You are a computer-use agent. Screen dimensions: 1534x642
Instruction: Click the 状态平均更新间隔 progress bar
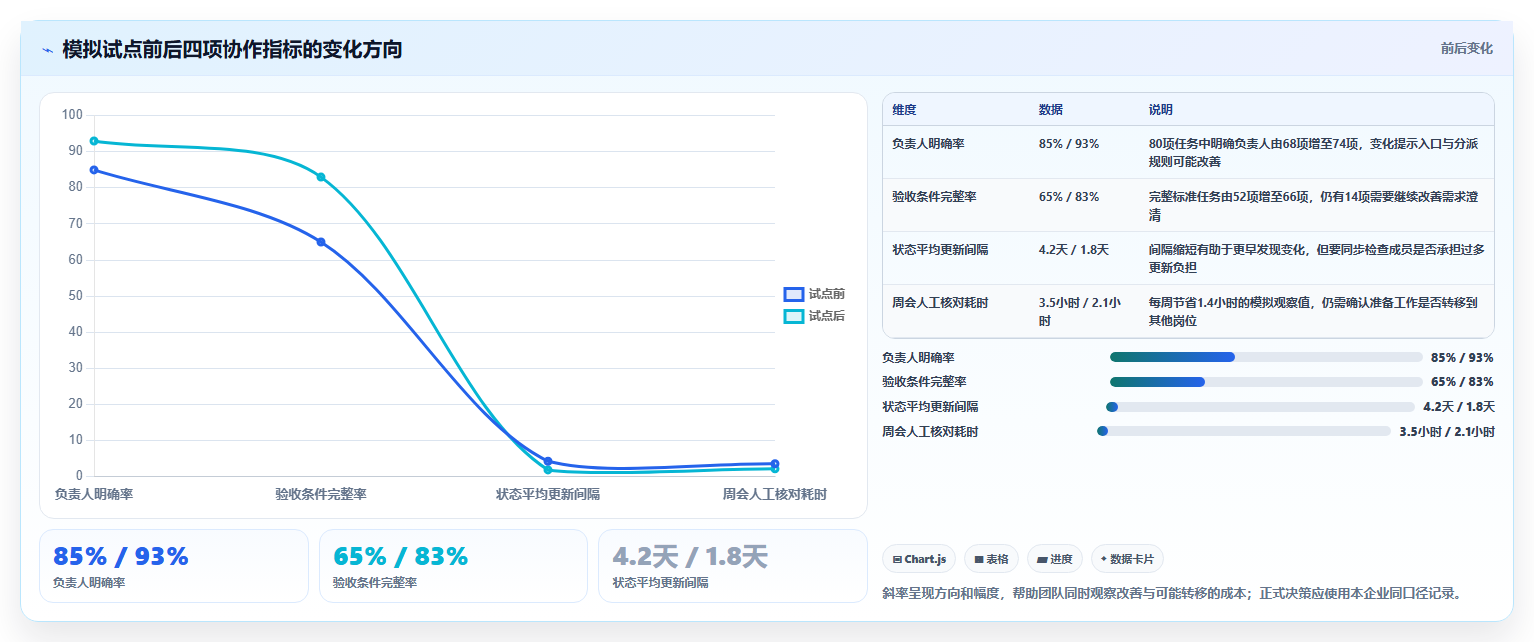tap(1260, 407)
